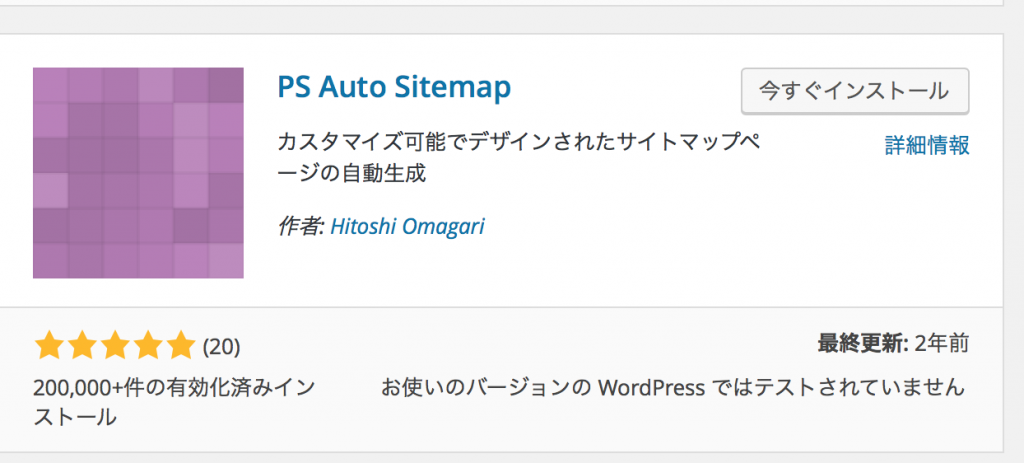
Task: Click the WordPress compatibility warning text
Action: tap(672, 386)
